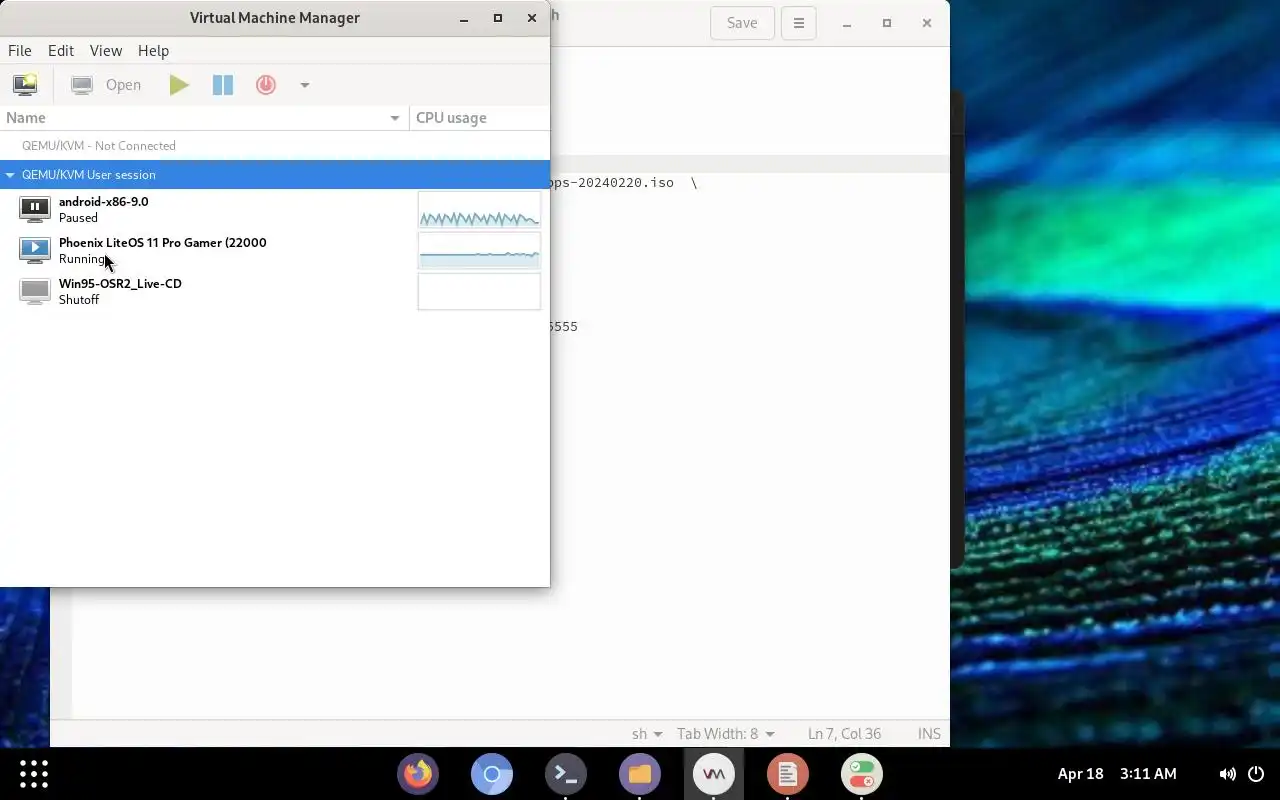Image resolution: width=1280 pixels, height=800 pixels.
Task: Click the empty CPU graph for Win95-OSR2_Live-CD
Action: coord(479,292)
